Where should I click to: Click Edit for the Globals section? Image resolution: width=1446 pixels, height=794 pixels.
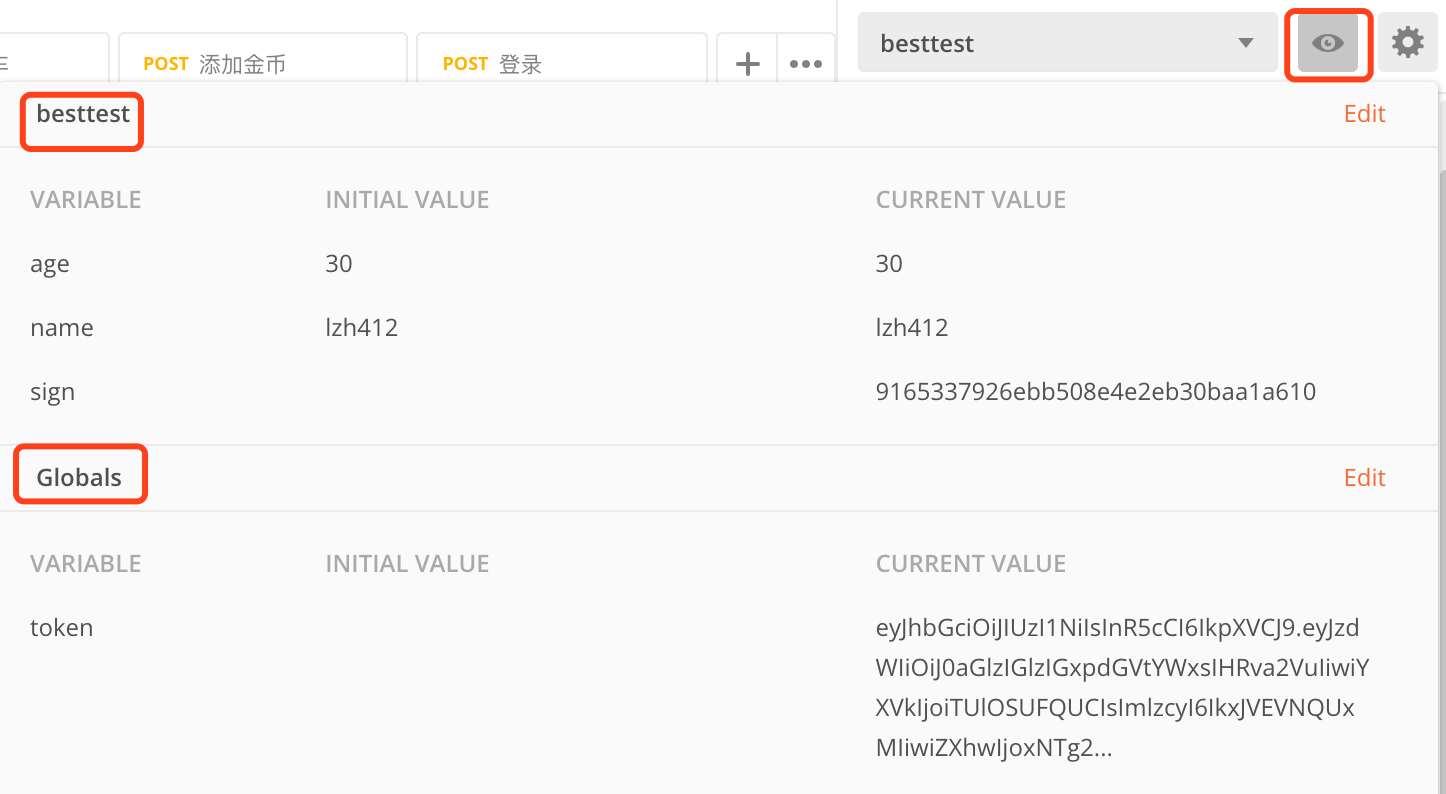(1364, 478)
